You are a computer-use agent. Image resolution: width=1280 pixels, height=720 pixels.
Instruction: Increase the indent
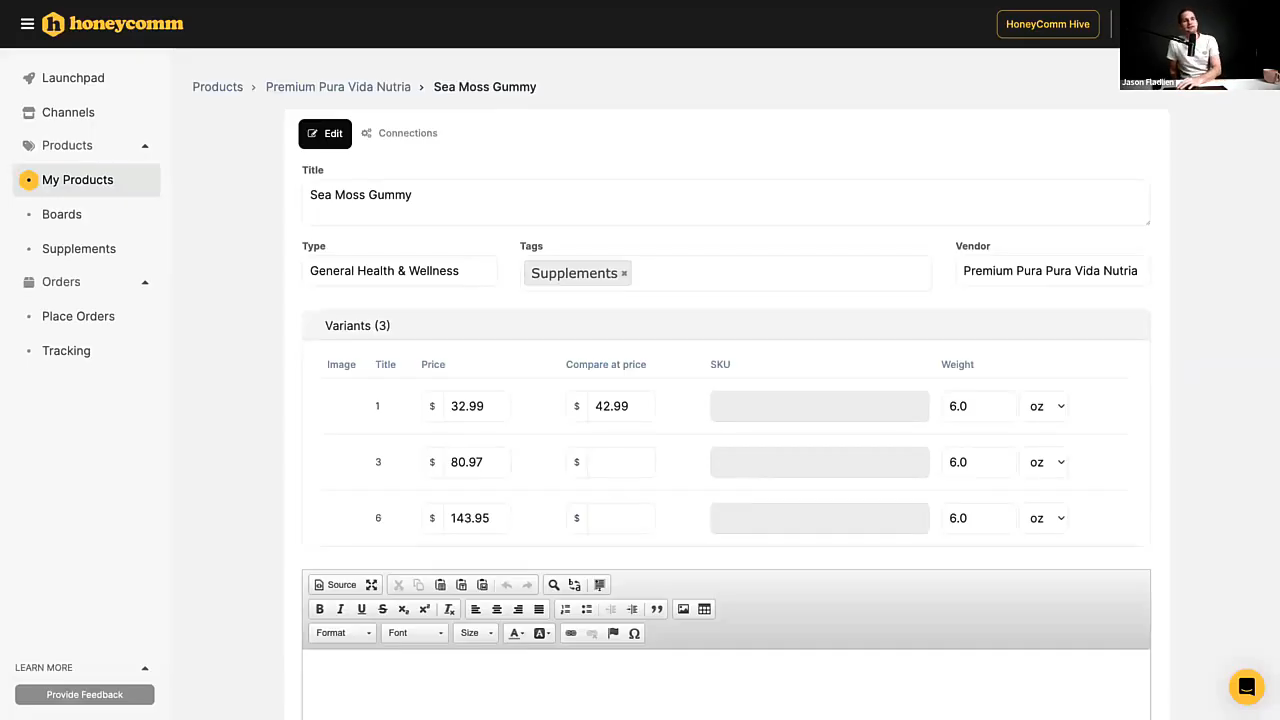[632, 609]
